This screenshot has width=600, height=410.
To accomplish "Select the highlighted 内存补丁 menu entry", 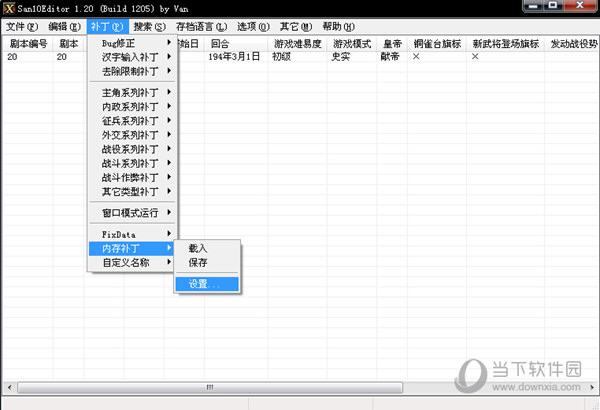I will coord(132,248).
